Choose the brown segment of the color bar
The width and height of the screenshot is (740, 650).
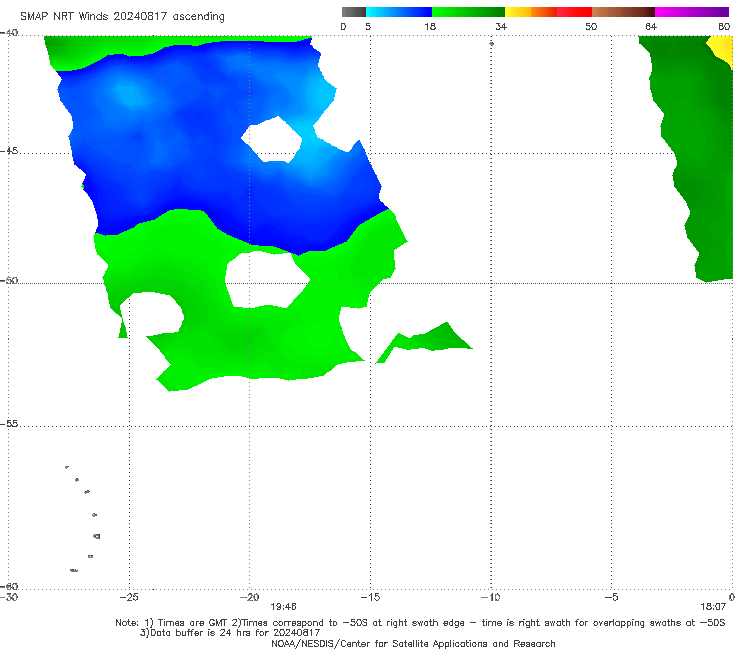click(x=623, y=12)
